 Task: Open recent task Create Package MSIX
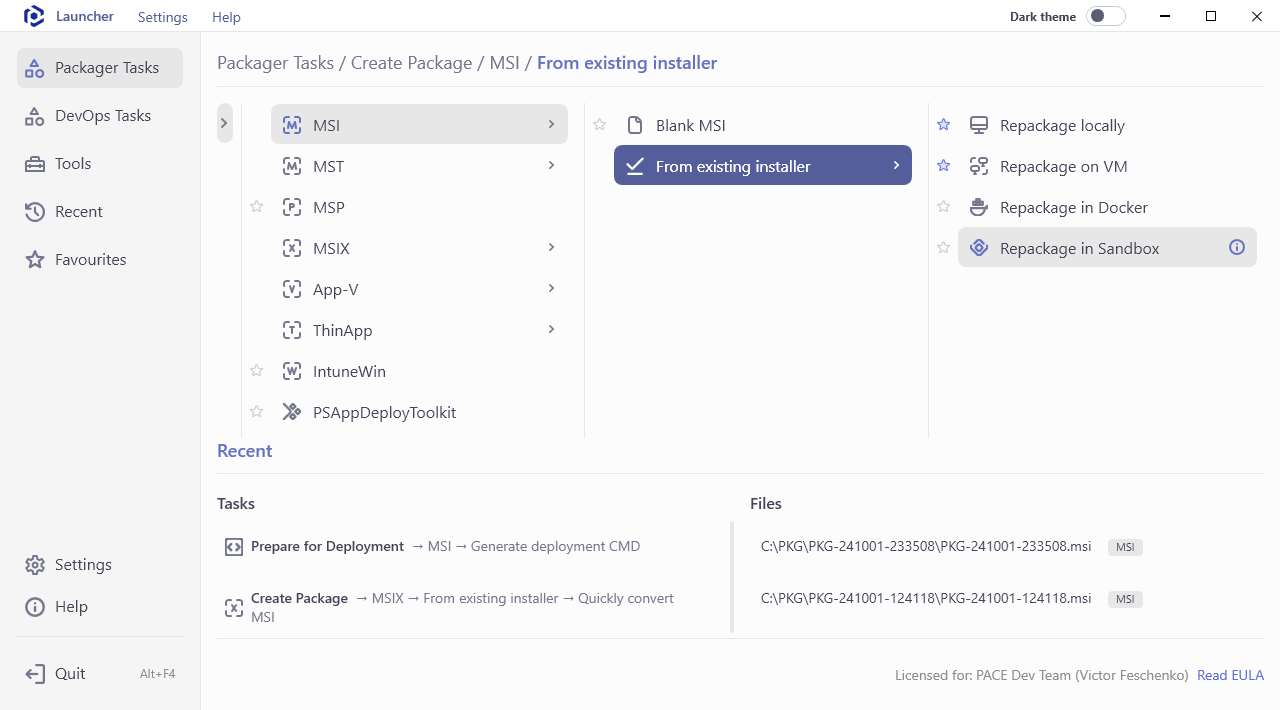pos(449,608)
